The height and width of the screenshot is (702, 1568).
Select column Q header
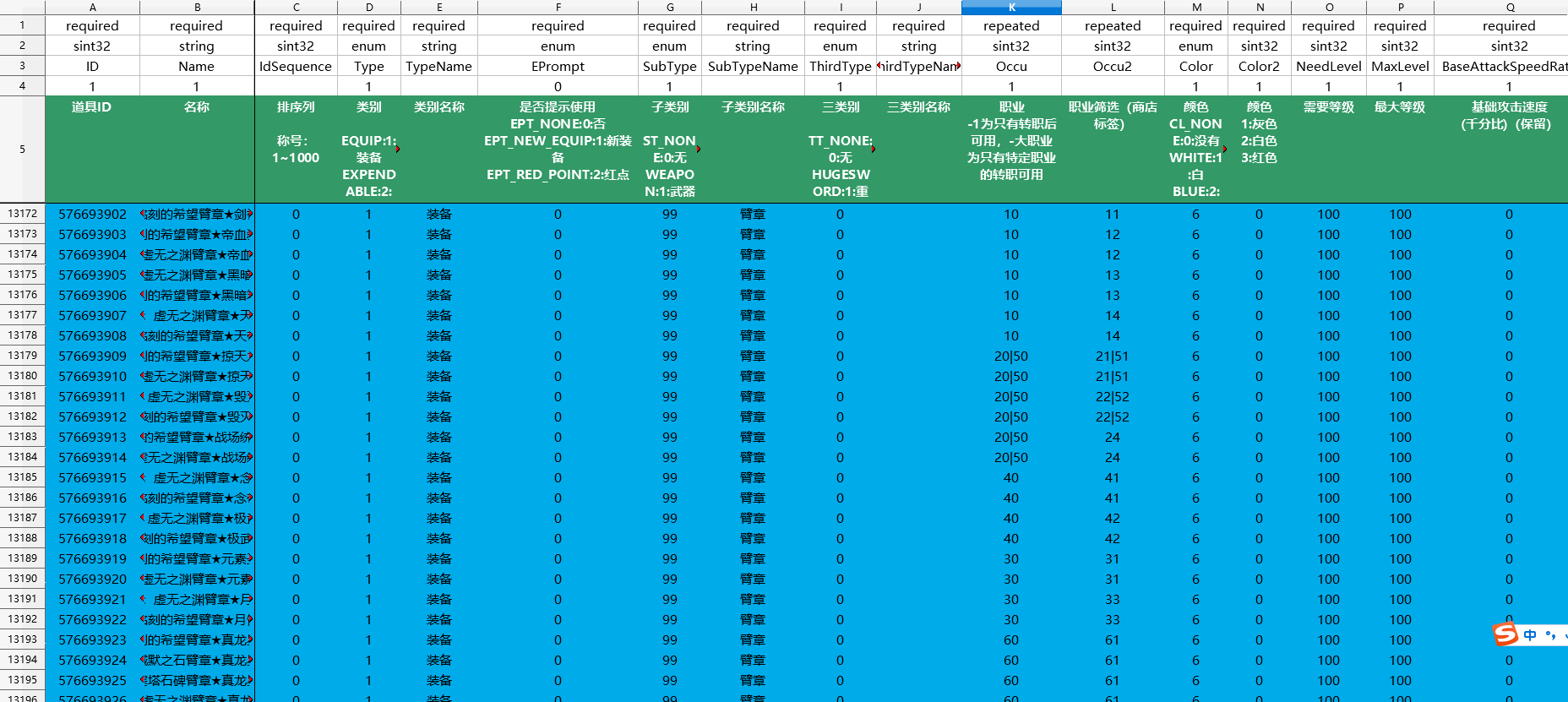point(1509,7)
